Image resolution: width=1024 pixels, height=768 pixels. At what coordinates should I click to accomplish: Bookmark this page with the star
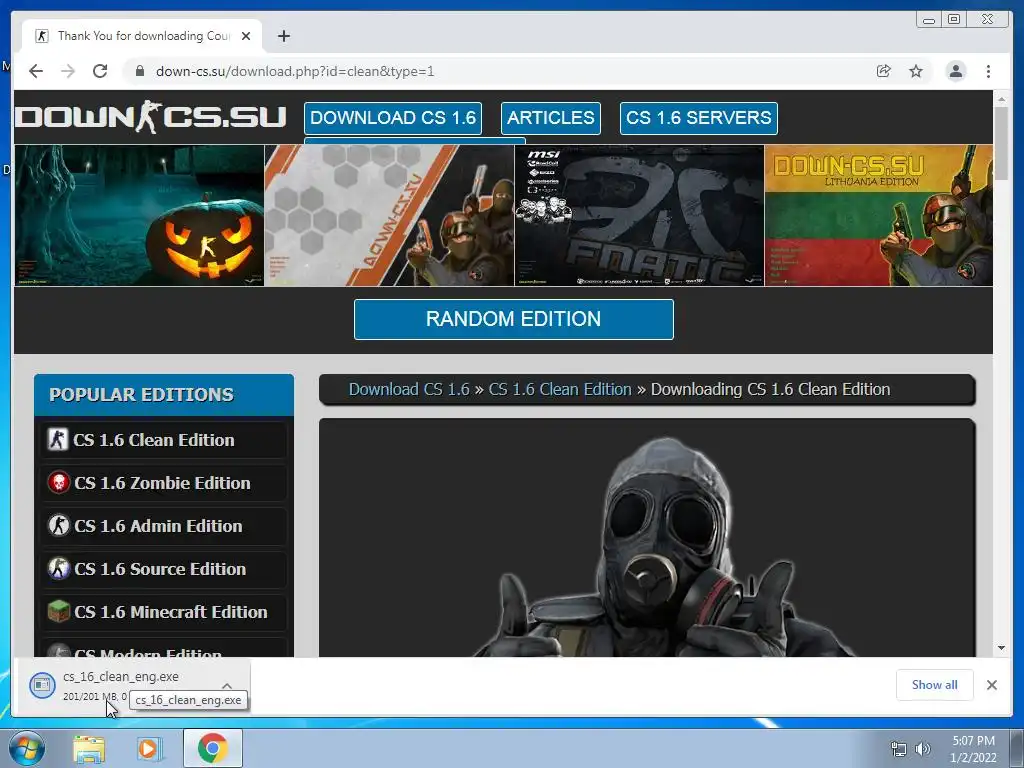pyautogui.click(x=916, y=71)
